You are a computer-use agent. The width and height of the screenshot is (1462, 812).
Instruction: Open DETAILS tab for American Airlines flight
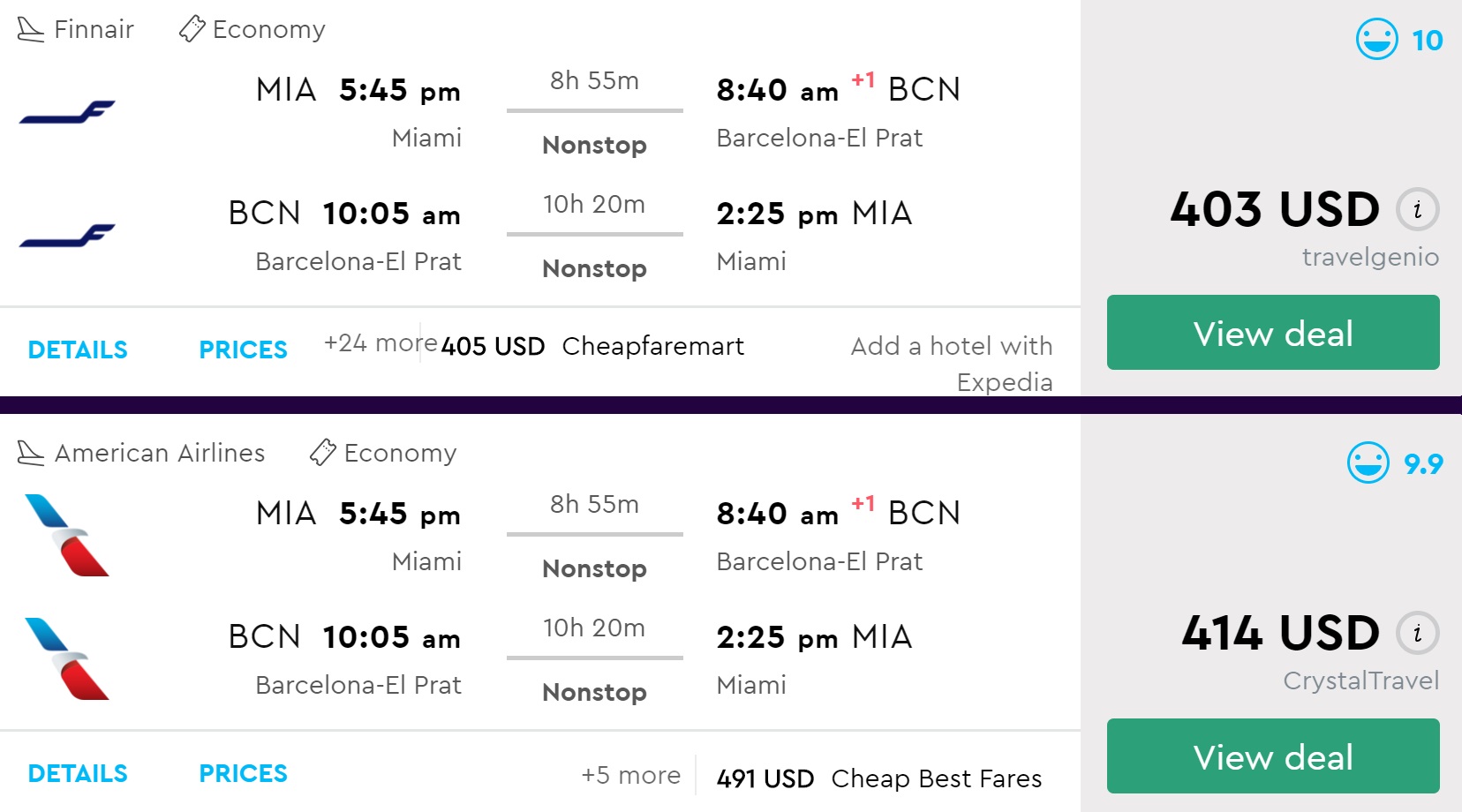click(x=78, y=774)
